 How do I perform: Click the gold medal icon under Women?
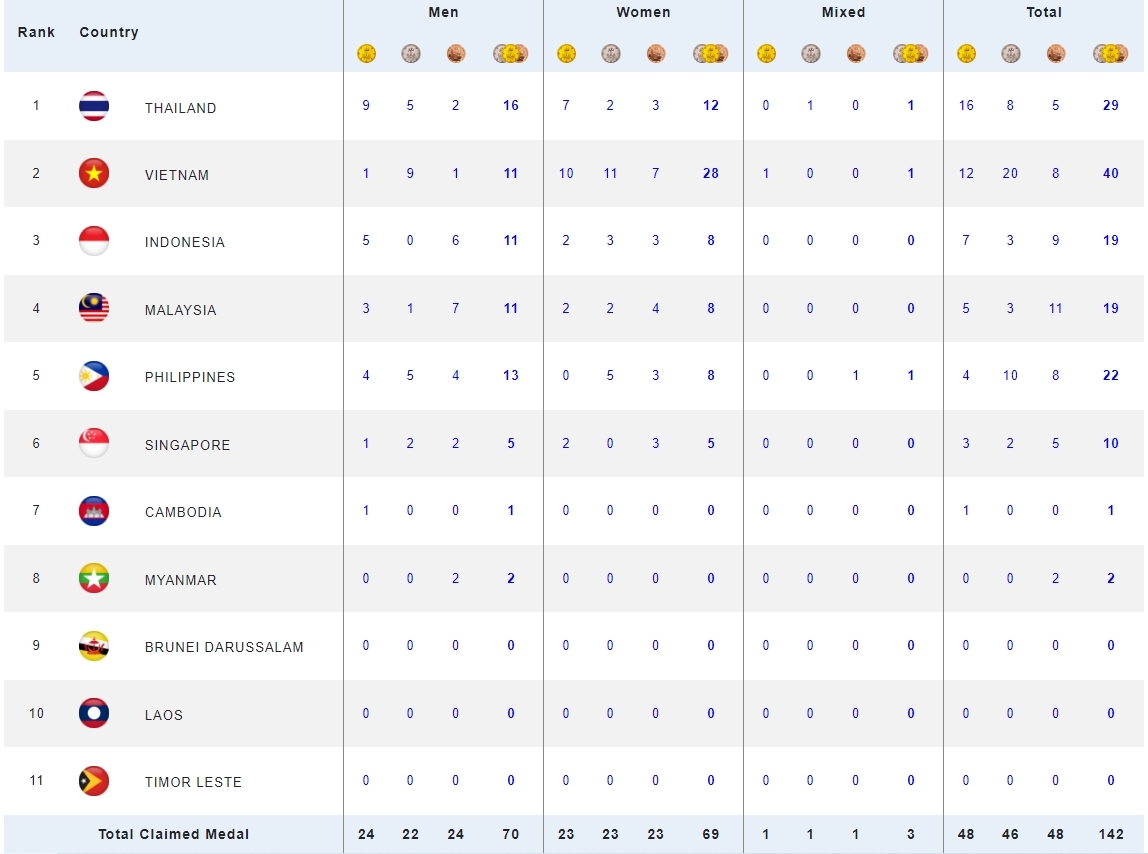[566, 53]
